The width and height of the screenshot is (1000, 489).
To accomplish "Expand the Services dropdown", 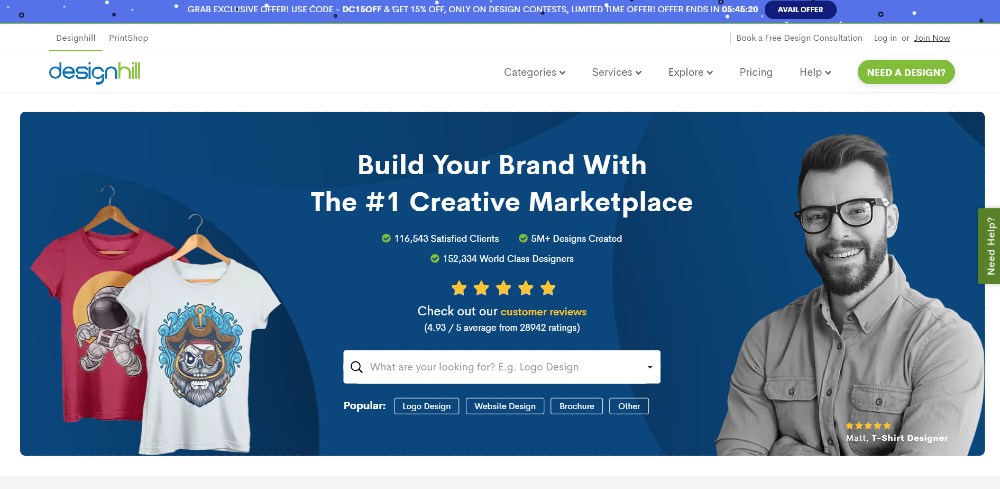I will [x=617, y=73].
